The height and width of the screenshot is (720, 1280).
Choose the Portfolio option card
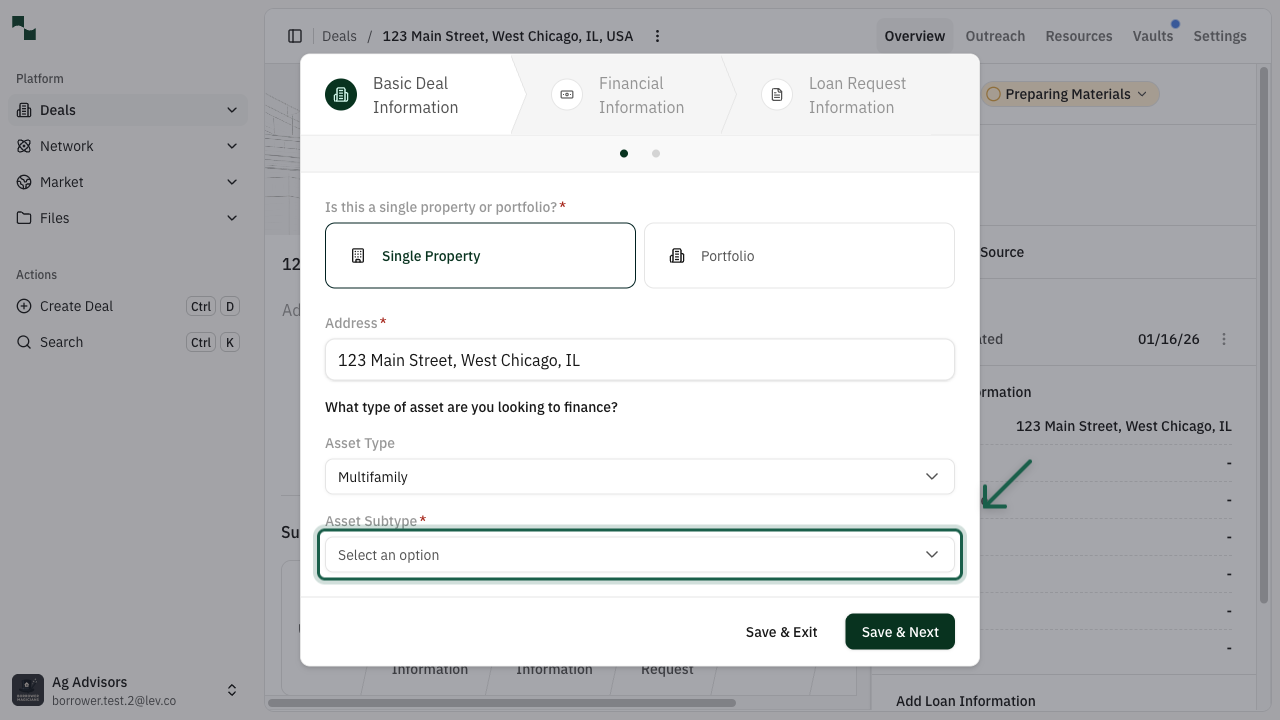798,255
